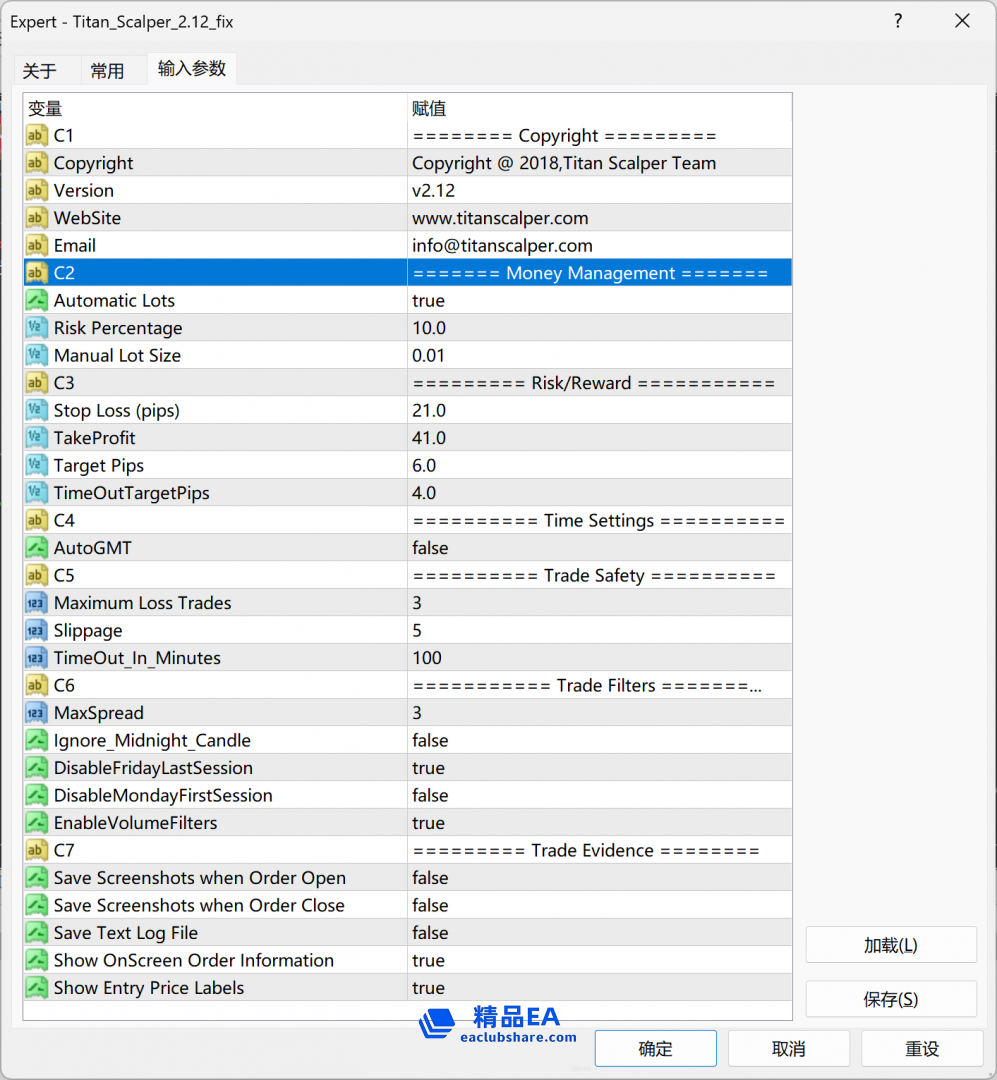Toggle DisableFridayLastSession true value
997x1080 pixels.
coord(598,768)
